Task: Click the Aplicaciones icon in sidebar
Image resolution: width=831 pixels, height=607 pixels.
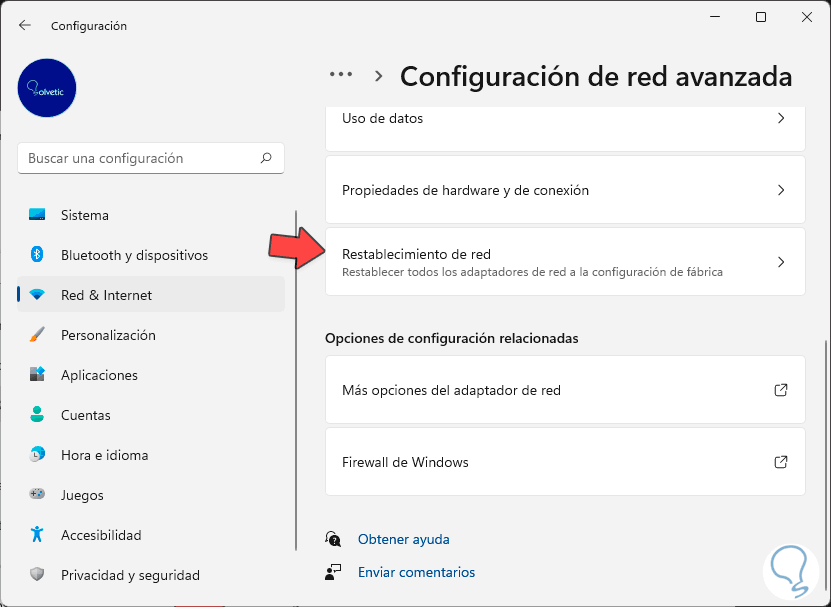Action: click(37, 375)
